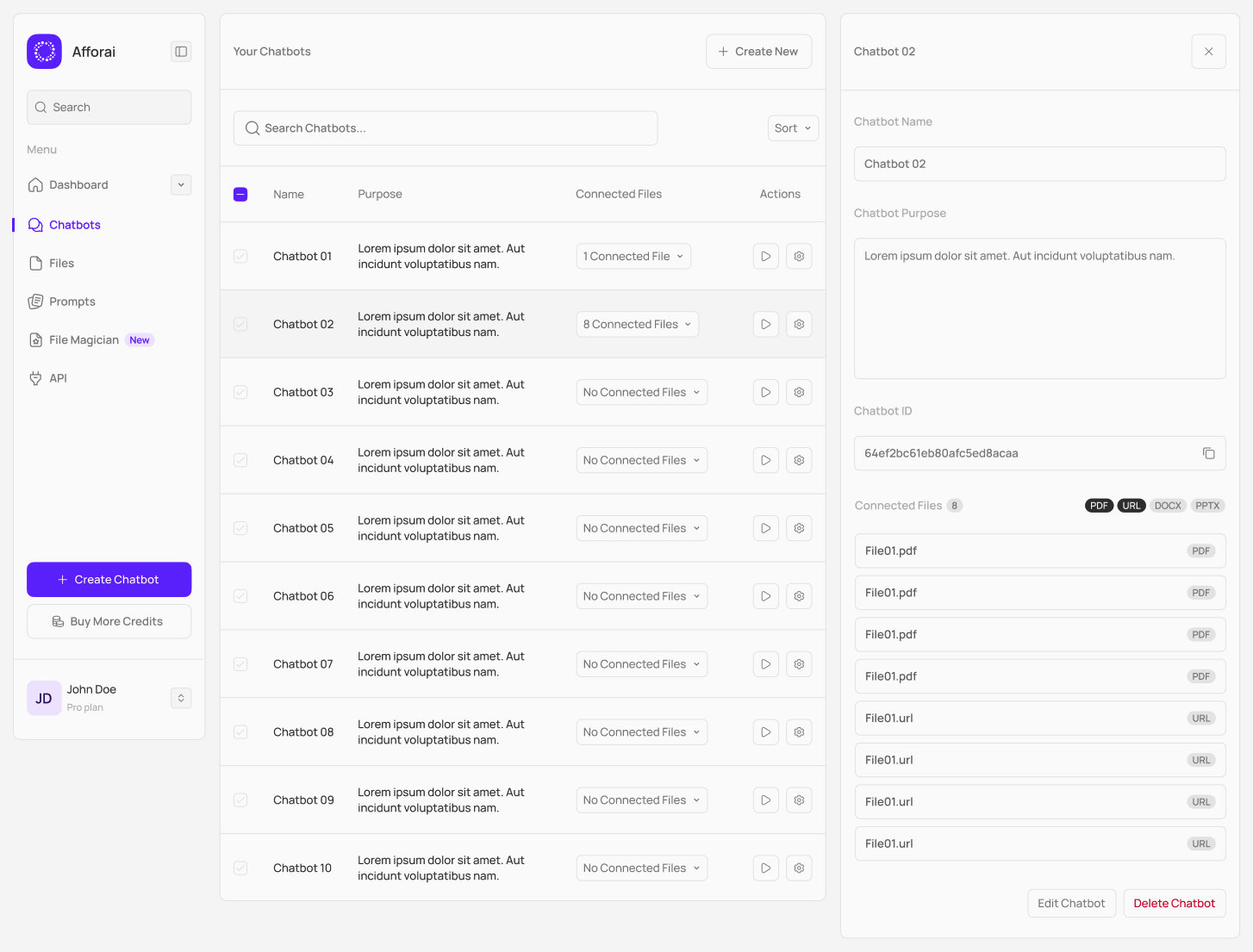Launch Chatbot 03 with the play icon
The height and width of the screenshot is (952, 1253).
pyautogui.click(x=765, y=392)
